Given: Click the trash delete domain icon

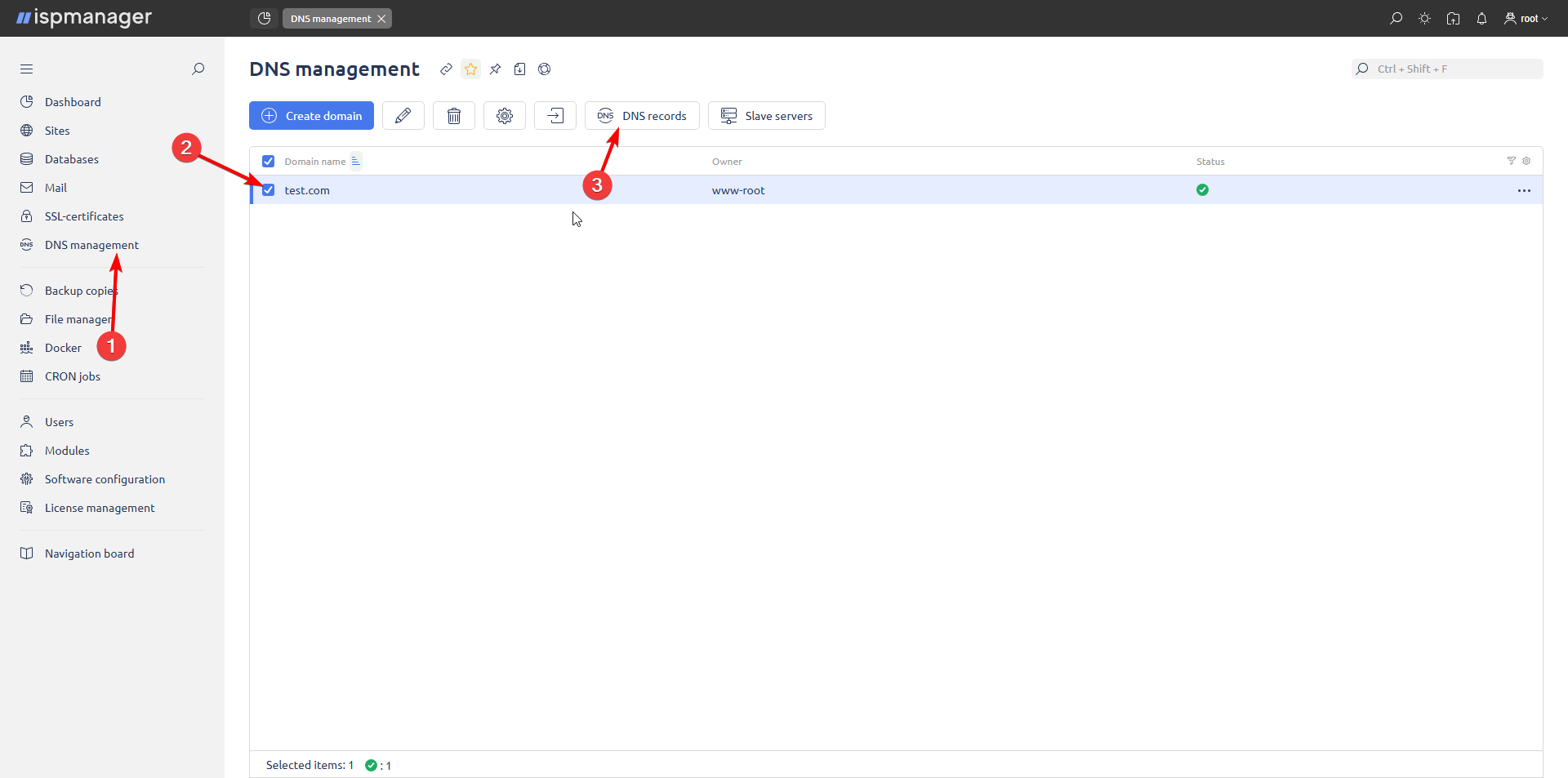Looking at the screenshot, I should [454, 116].
